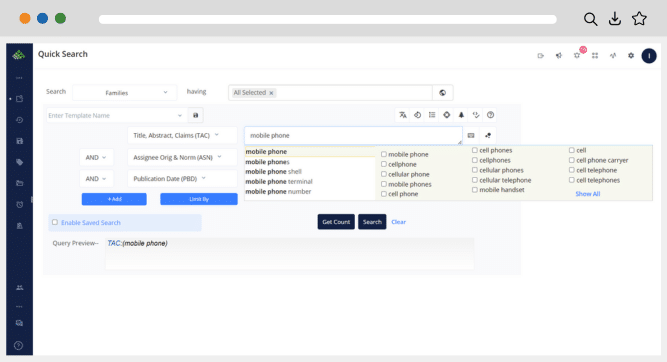Screen dimensions: 667x362
Task: Check the 'cellular phone' synonym checkbox
Action: tap(384, 174)
